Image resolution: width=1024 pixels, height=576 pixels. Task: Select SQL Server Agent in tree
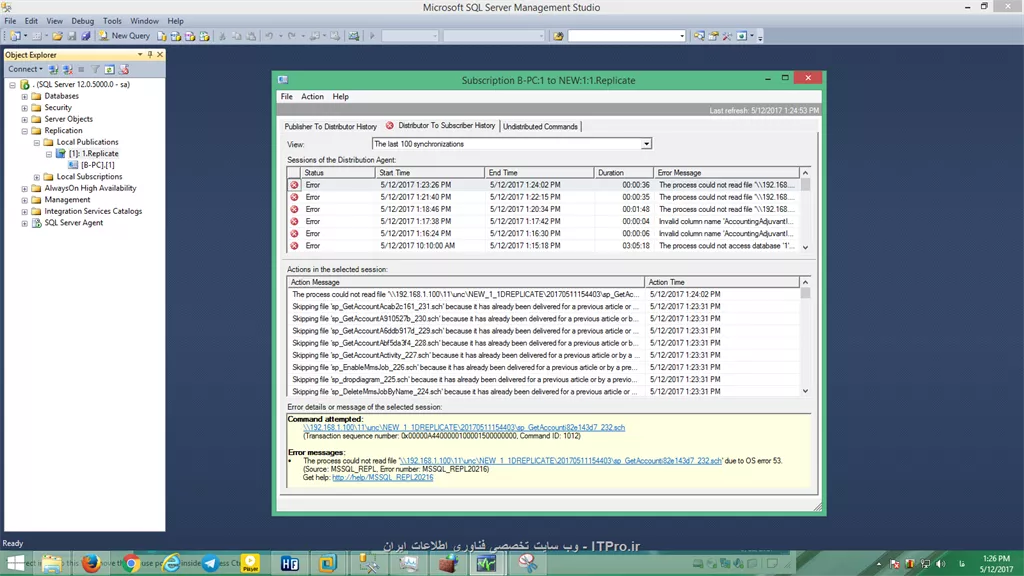[x=73, y=223]
